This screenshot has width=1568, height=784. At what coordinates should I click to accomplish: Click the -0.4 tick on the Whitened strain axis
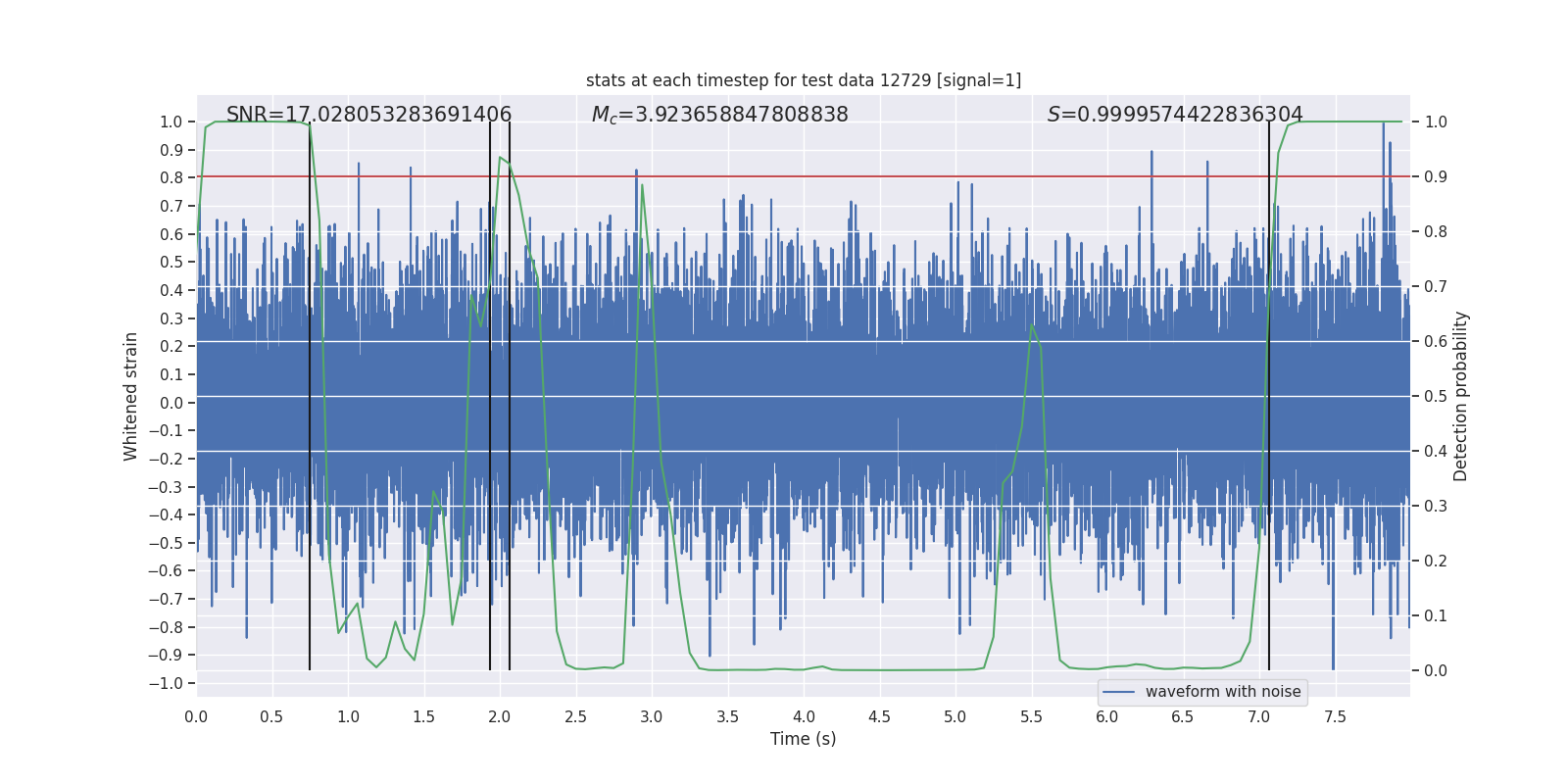(x=166, y=514)
